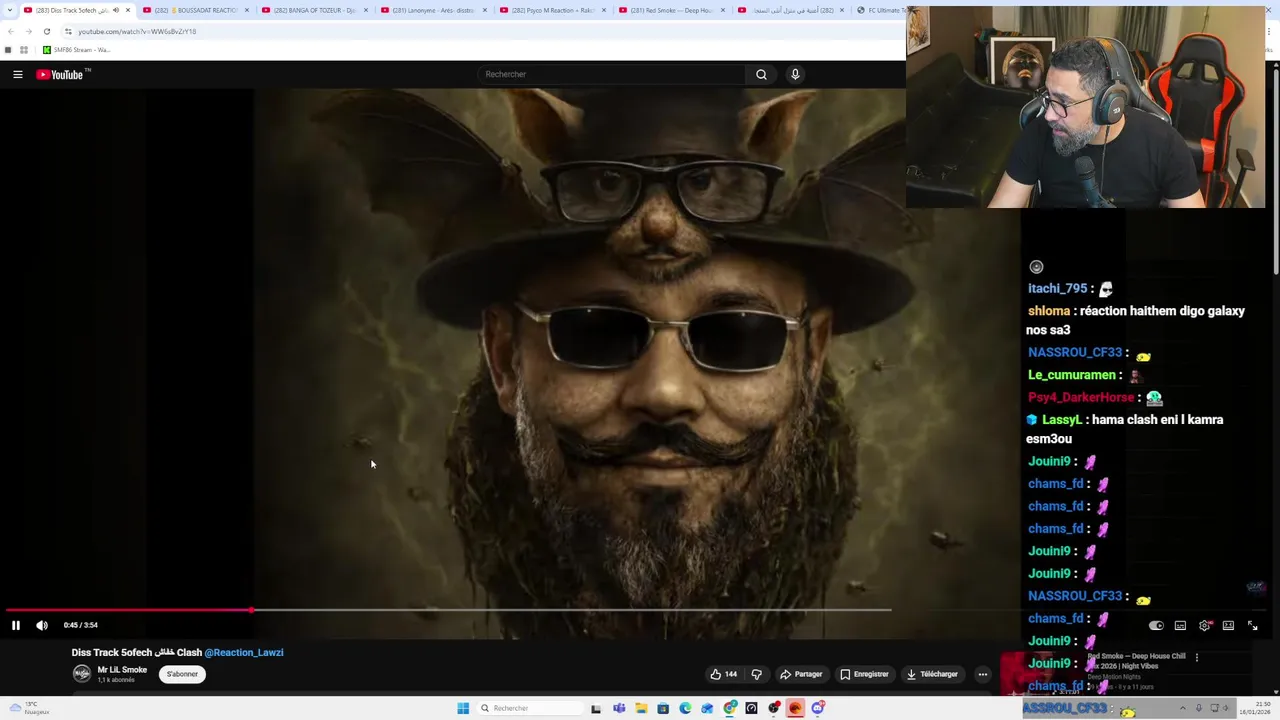
Task: Open the Mr LiL Smoke channel name
Action: pyautogui.click(x=122, y=670)
